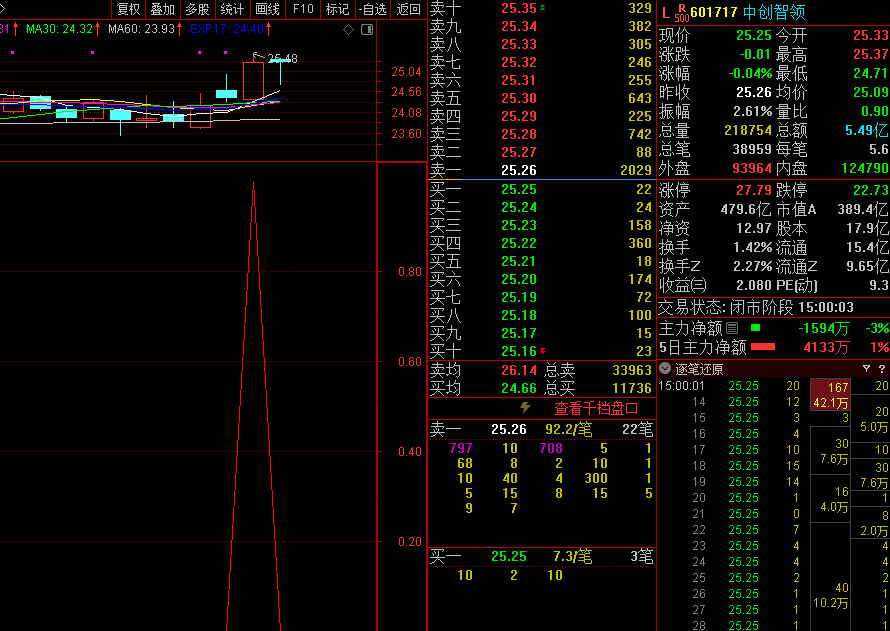Click the question mark help icon
The image size is (890, 631).
881,368
